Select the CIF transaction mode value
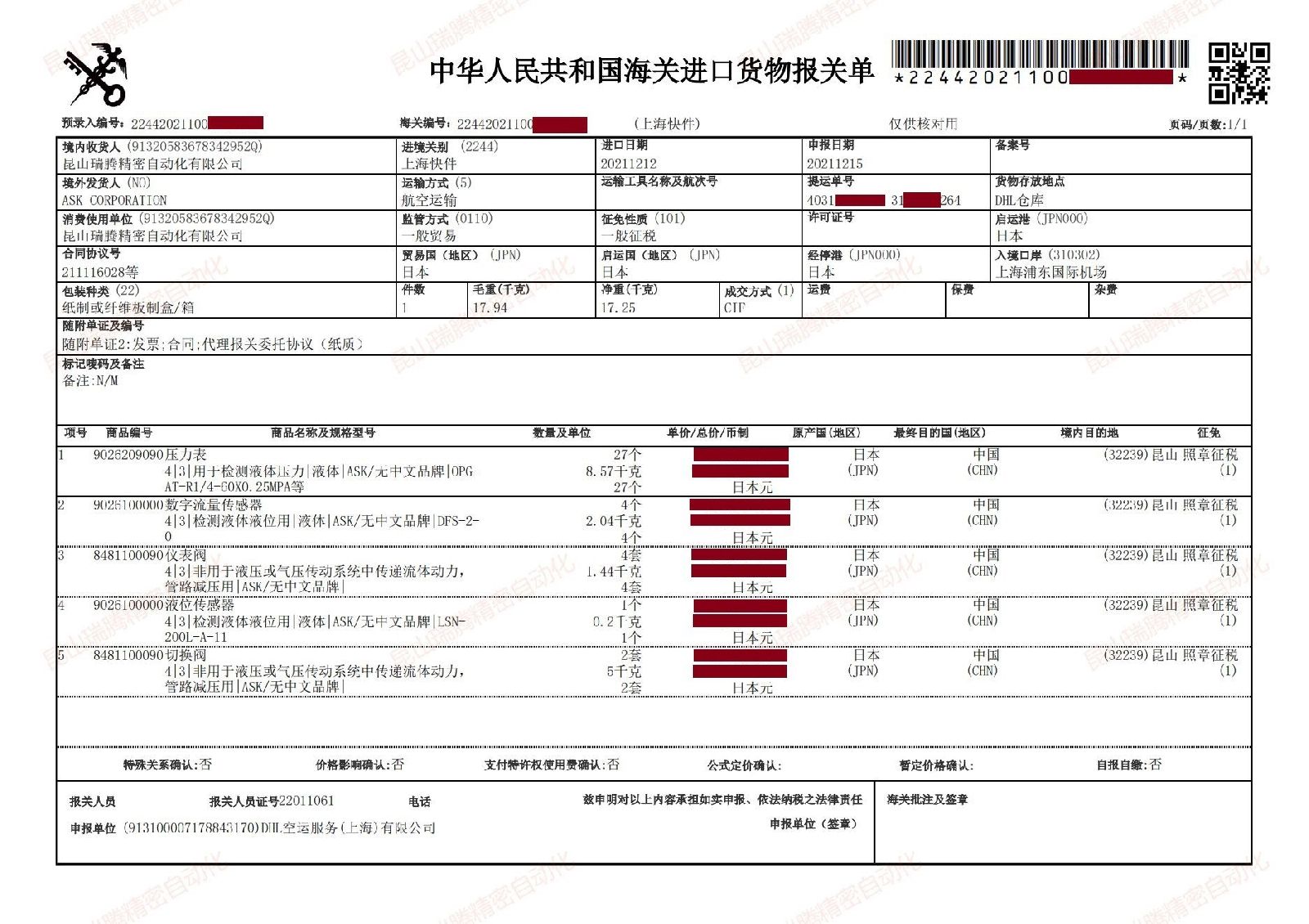The height and width of the screenshot is (924, 1309). 734,308
